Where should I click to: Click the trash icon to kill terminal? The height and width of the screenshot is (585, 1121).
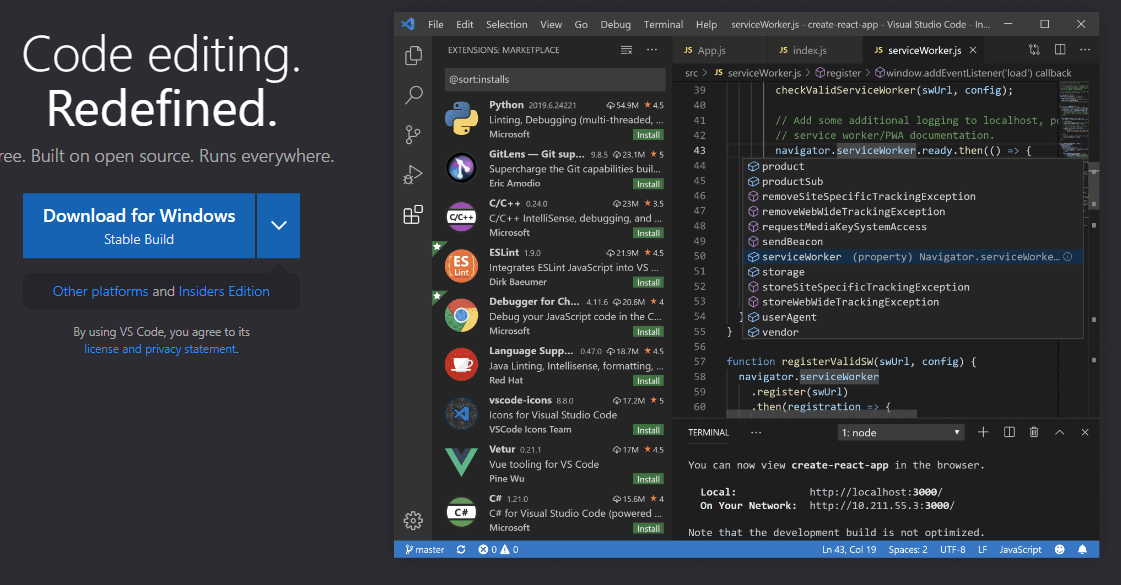1034,432
